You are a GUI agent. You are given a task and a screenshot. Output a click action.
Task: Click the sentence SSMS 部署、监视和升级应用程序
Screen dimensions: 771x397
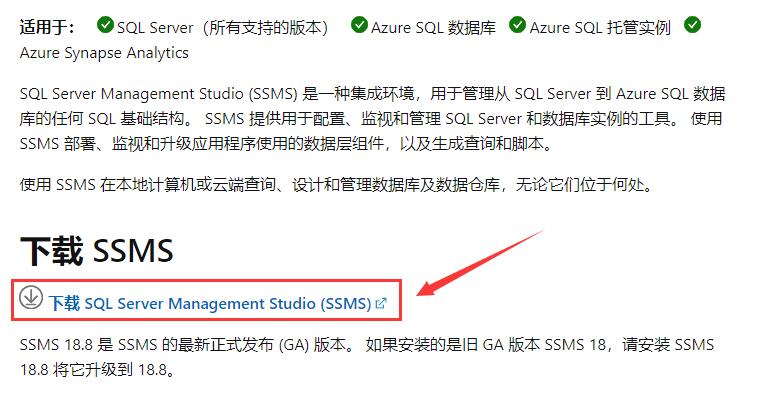click(x=286, y=144)
